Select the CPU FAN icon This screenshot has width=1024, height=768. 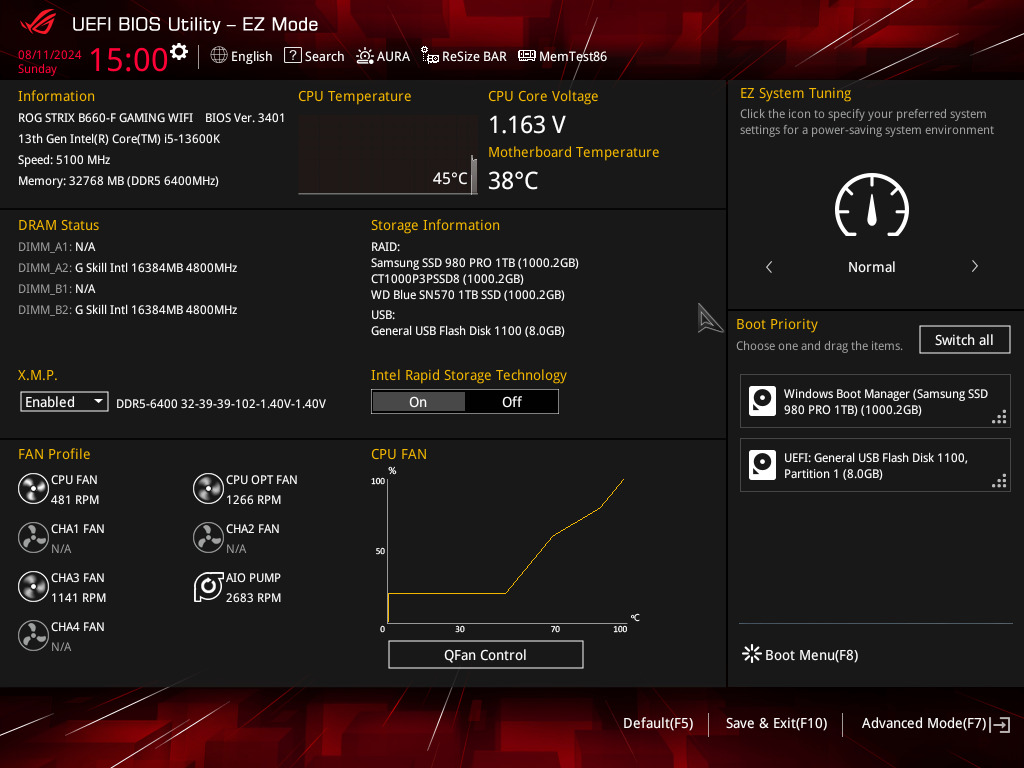[33, 489]
